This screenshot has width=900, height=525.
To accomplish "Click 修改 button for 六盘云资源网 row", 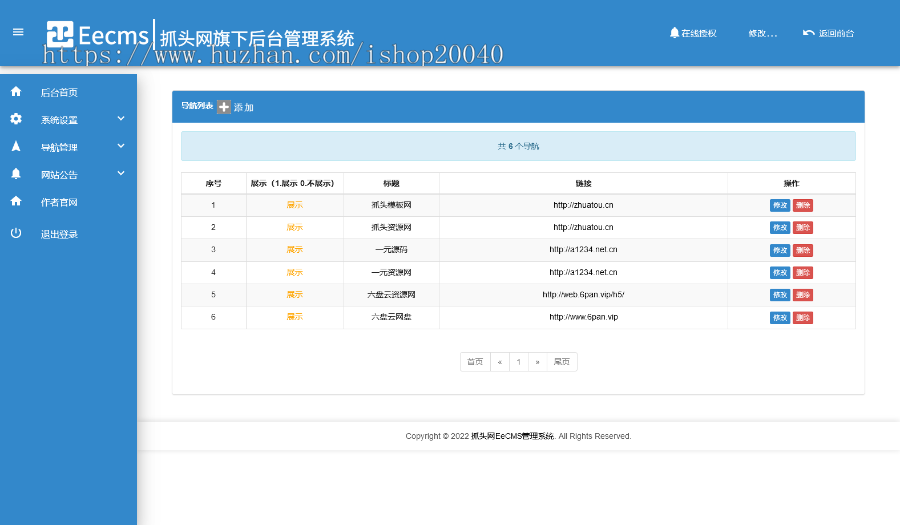I will point(780,295).
